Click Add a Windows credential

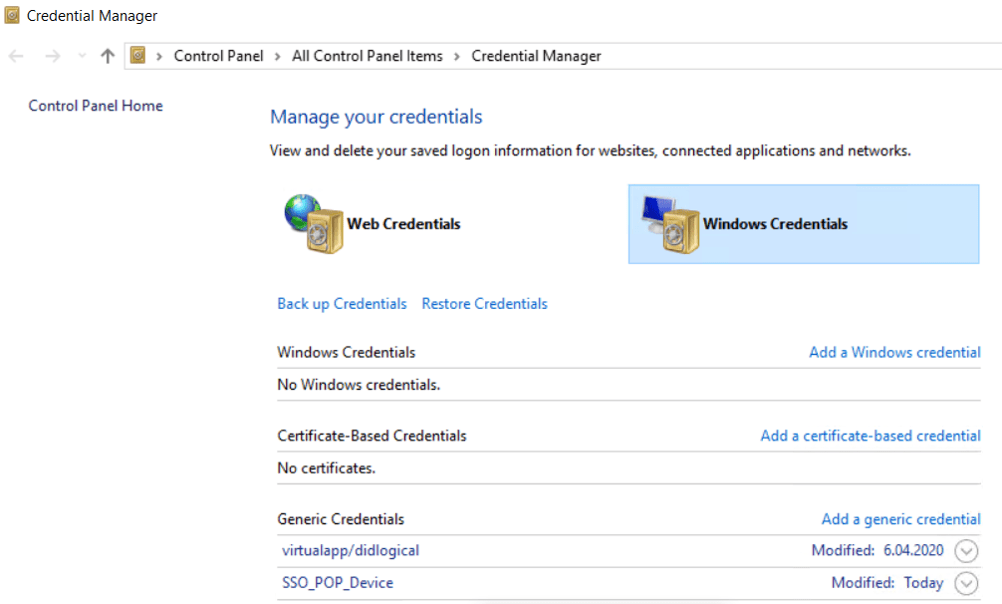coord(894,352)
